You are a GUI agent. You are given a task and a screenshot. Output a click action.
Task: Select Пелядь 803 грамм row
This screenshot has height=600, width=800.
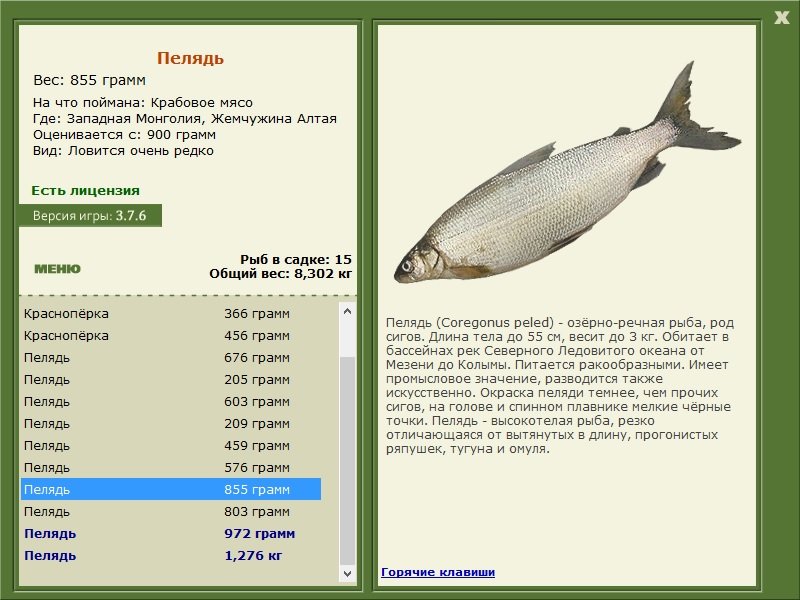pos(171,511)
